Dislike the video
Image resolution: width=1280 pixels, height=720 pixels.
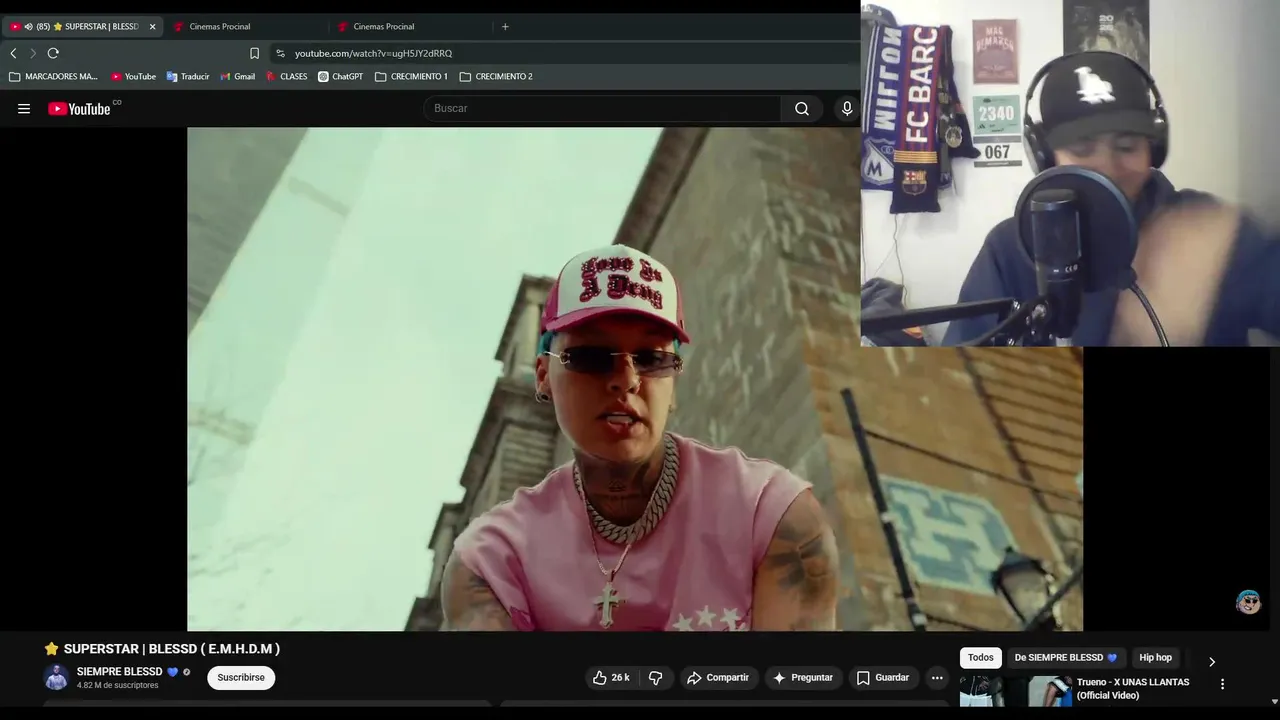(x=656, y=678)
